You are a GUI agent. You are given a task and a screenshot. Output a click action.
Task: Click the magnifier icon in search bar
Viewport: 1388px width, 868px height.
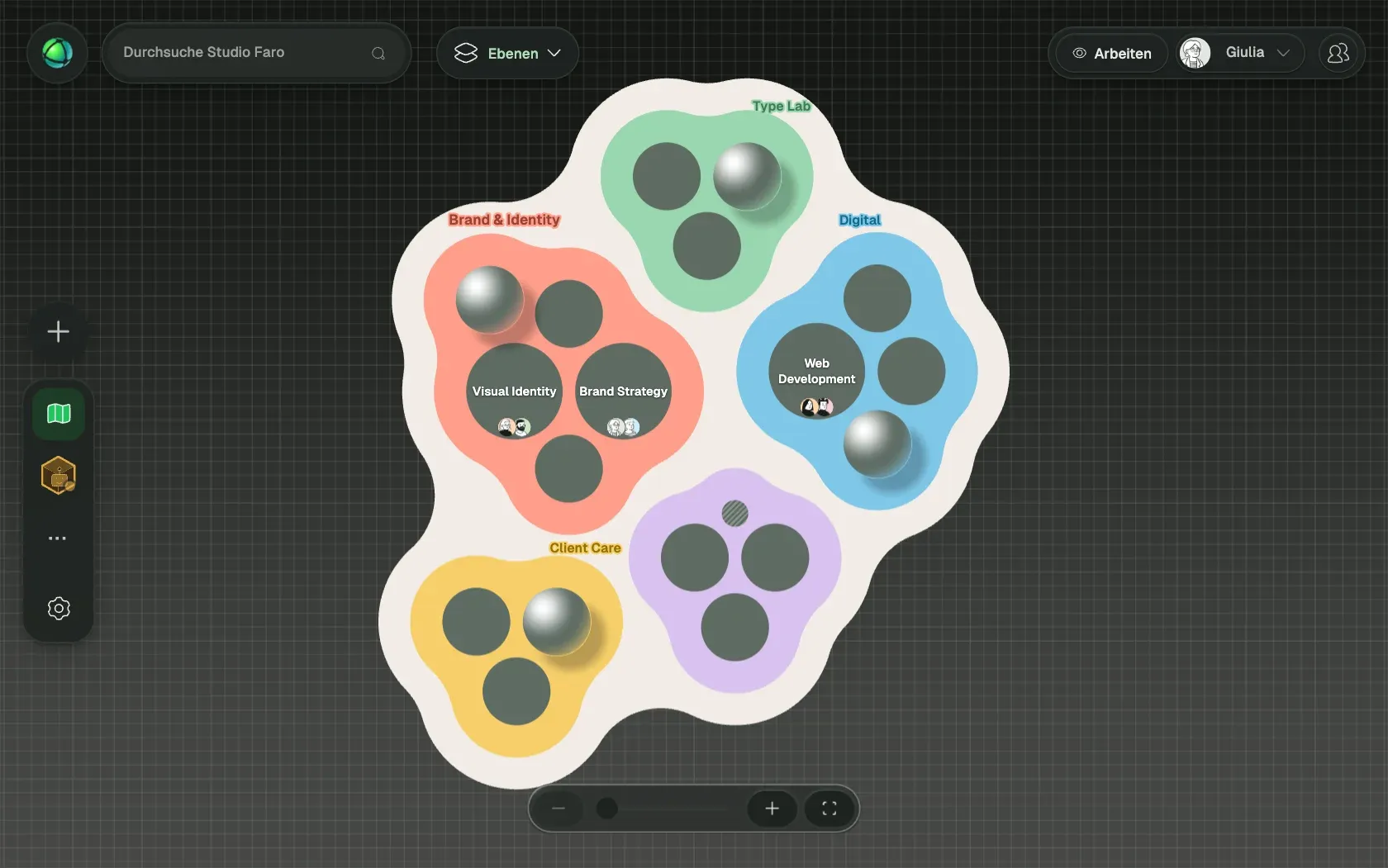coord(378,53)
